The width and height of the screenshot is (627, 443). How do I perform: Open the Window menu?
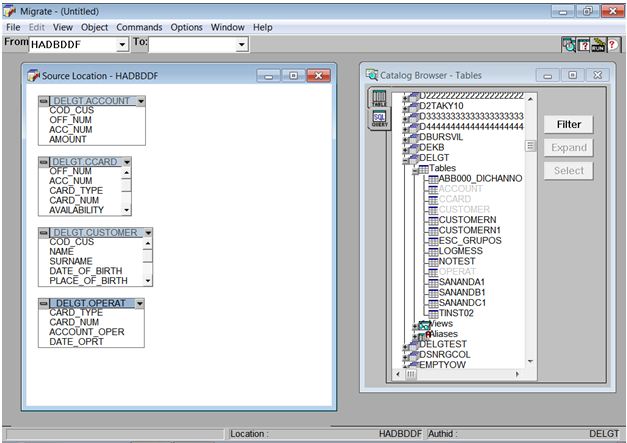(228, 27)
